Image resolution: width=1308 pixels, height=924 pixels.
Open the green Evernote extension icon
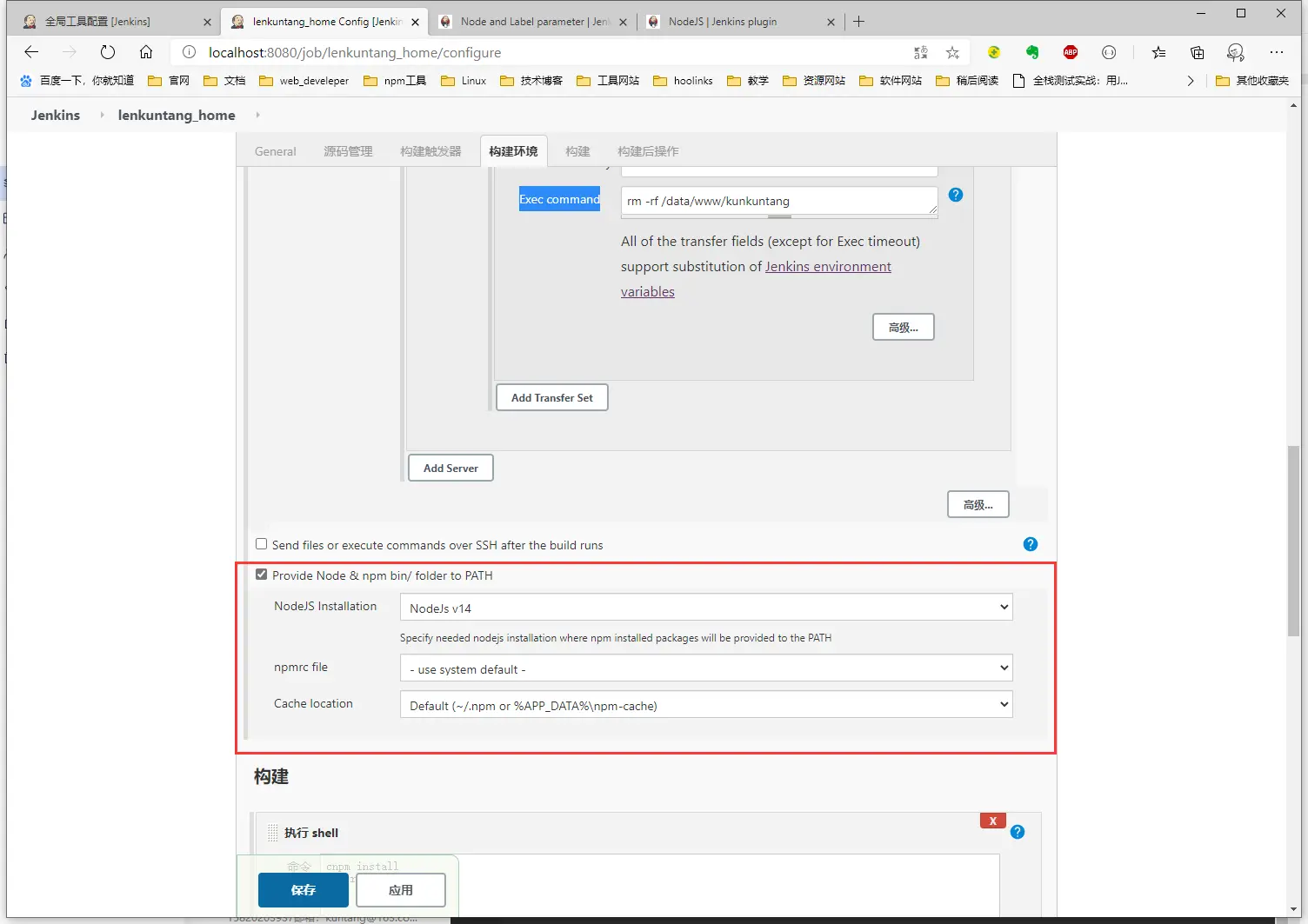(1032, 52)
